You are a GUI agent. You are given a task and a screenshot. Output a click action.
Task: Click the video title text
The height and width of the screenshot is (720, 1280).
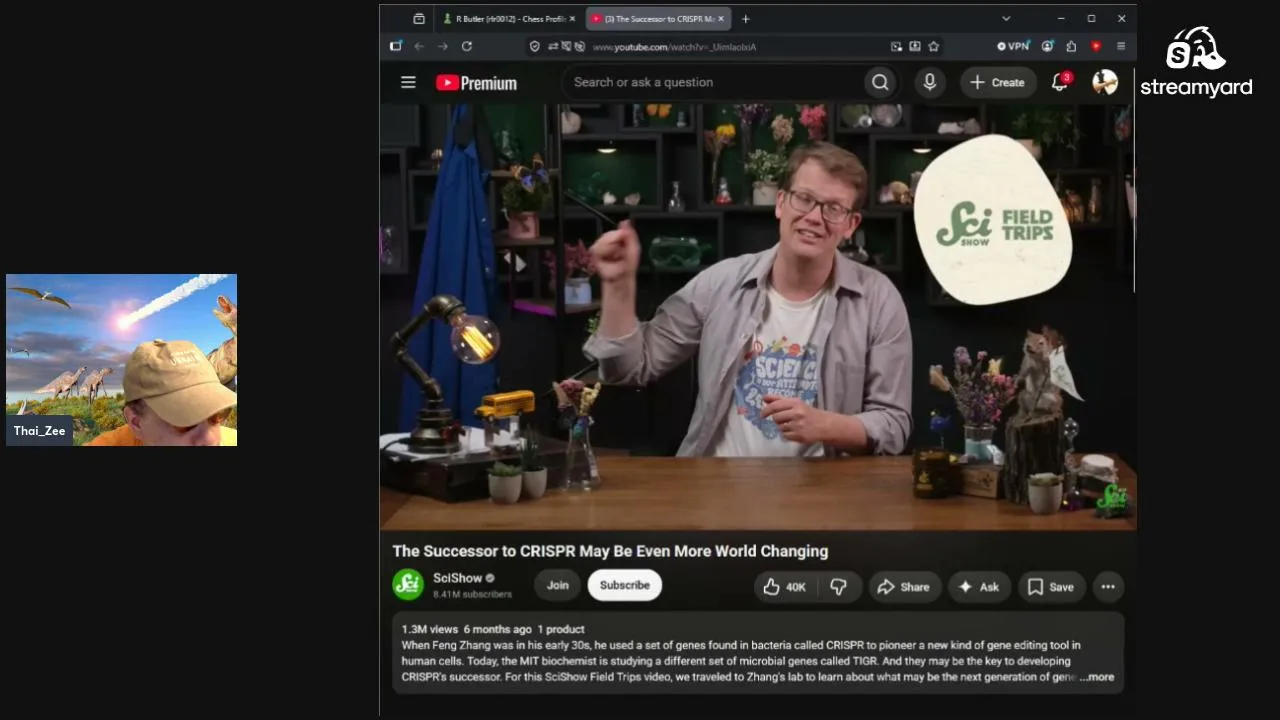click(610, 551)
